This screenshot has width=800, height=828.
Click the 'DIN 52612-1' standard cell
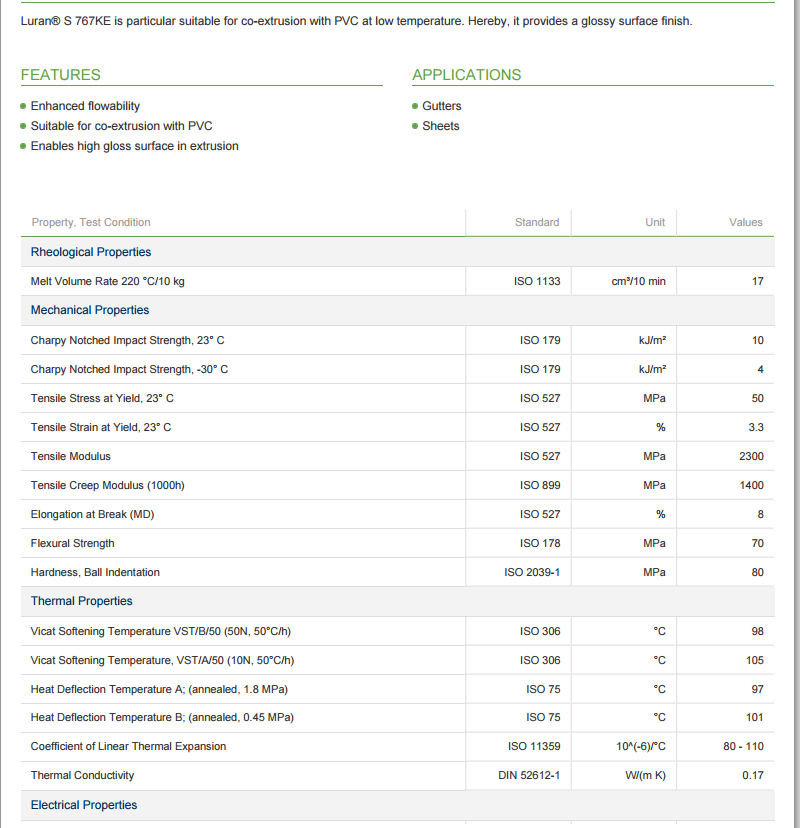(x=529, y=776)
